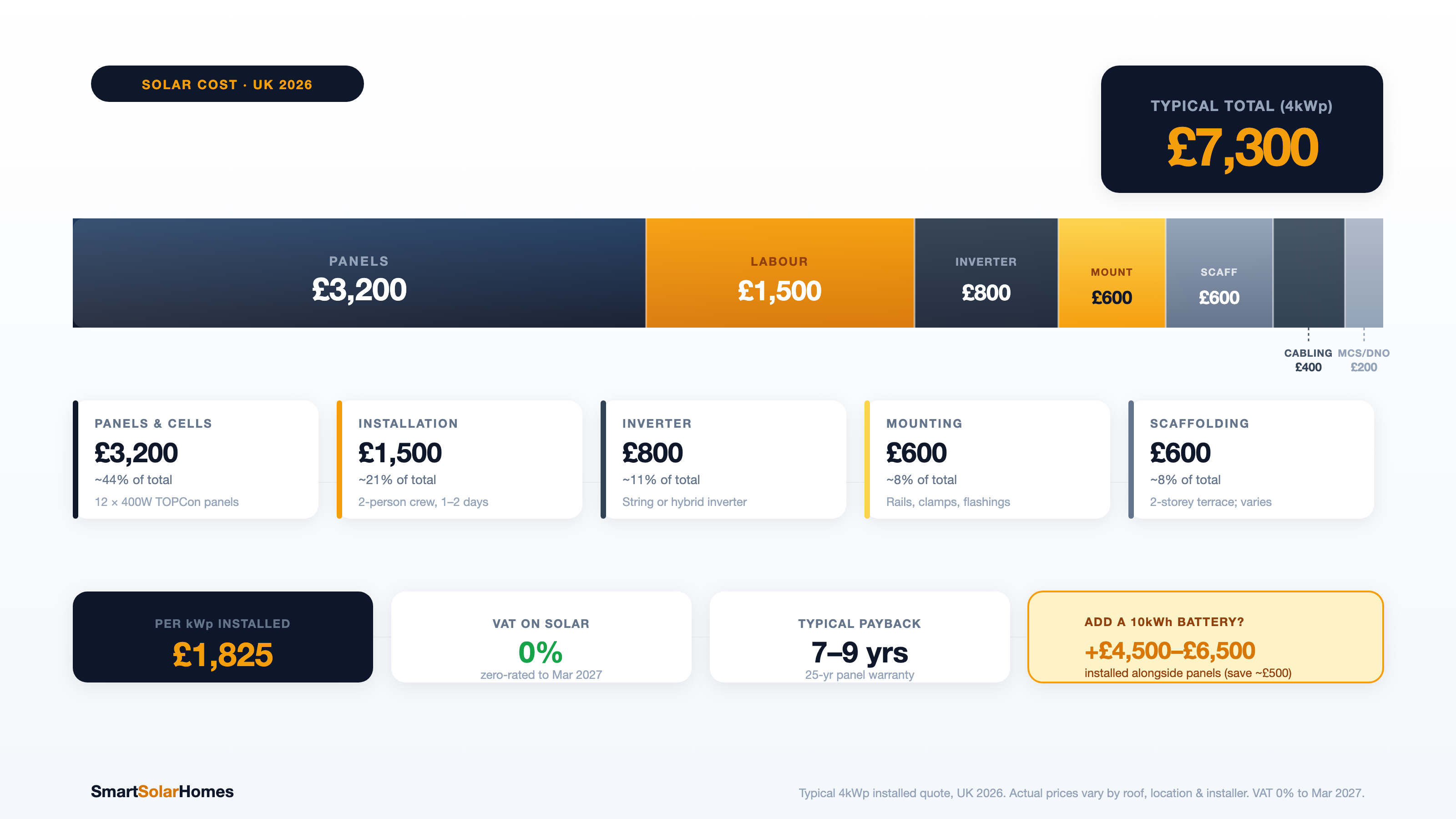1456x819 pixels.
Task: Click the Add a 10kWh Battery callout
Action: (x=1206, y=637)
